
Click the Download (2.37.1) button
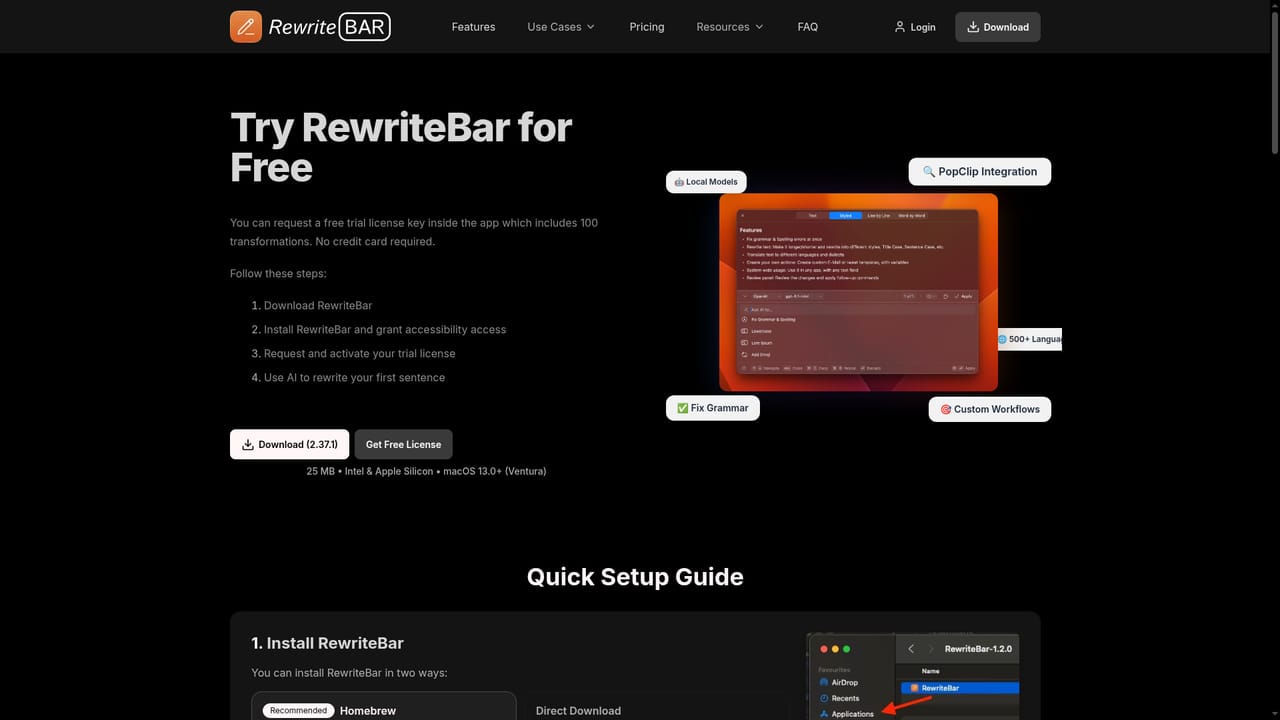click(290, 444)
